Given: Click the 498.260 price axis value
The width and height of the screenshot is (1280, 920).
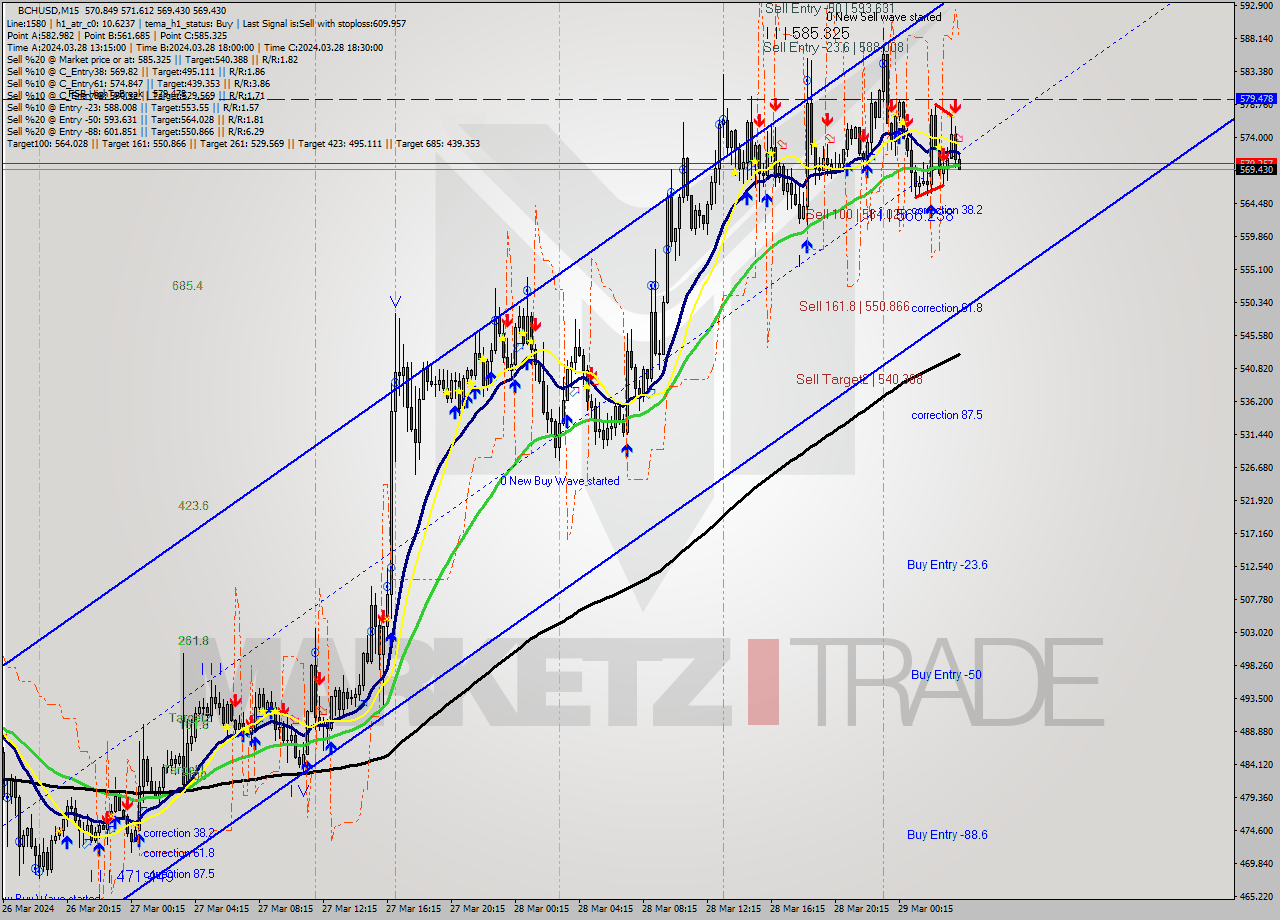Looking at the screenshot, I should [1256, 666].
